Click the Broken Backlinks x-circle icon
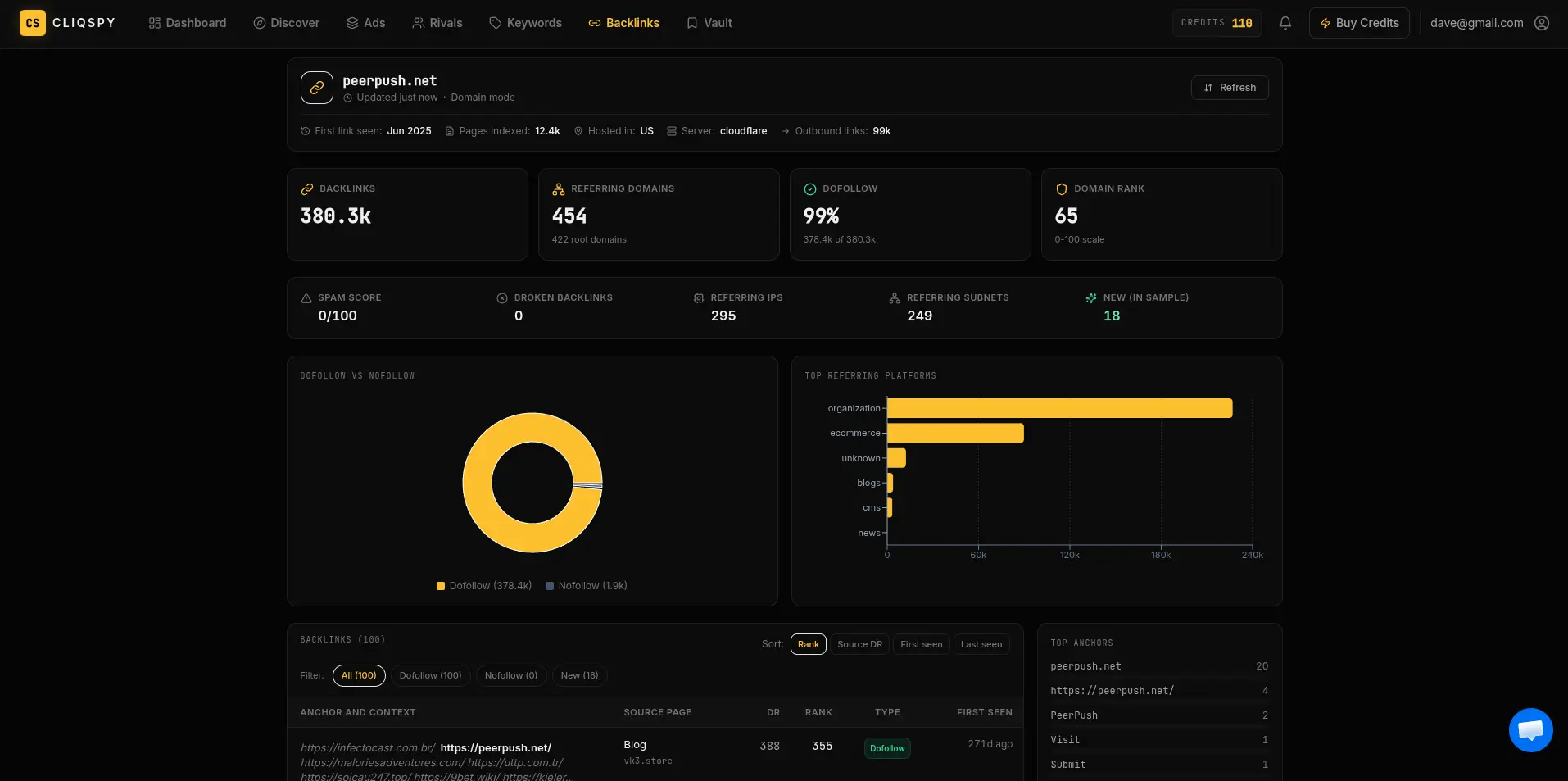This screenshot has height=781, width=1568. [502, 298]
